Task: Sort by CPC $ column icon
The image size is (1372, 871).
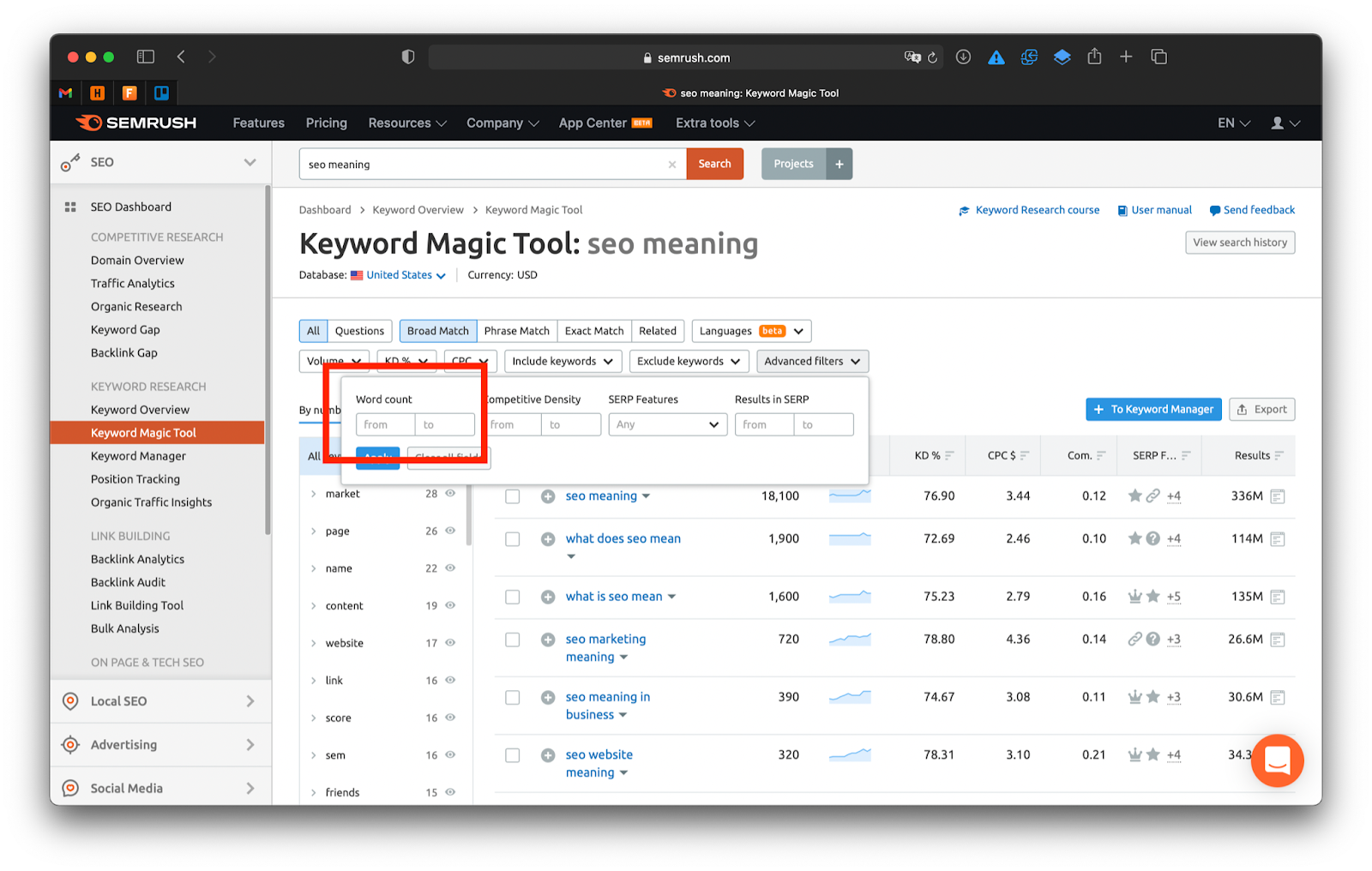Action: point(1025,456)
